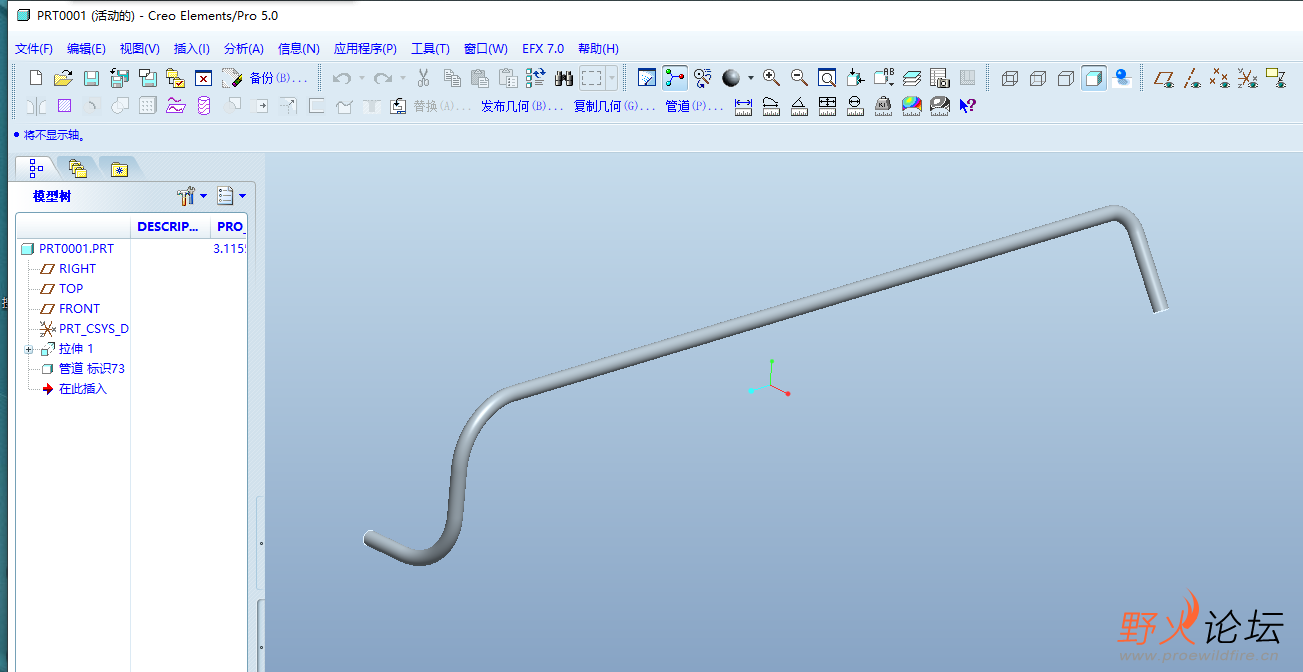Click the regenerate model icon
This screenshot has width=1303, height=672.
536,78
